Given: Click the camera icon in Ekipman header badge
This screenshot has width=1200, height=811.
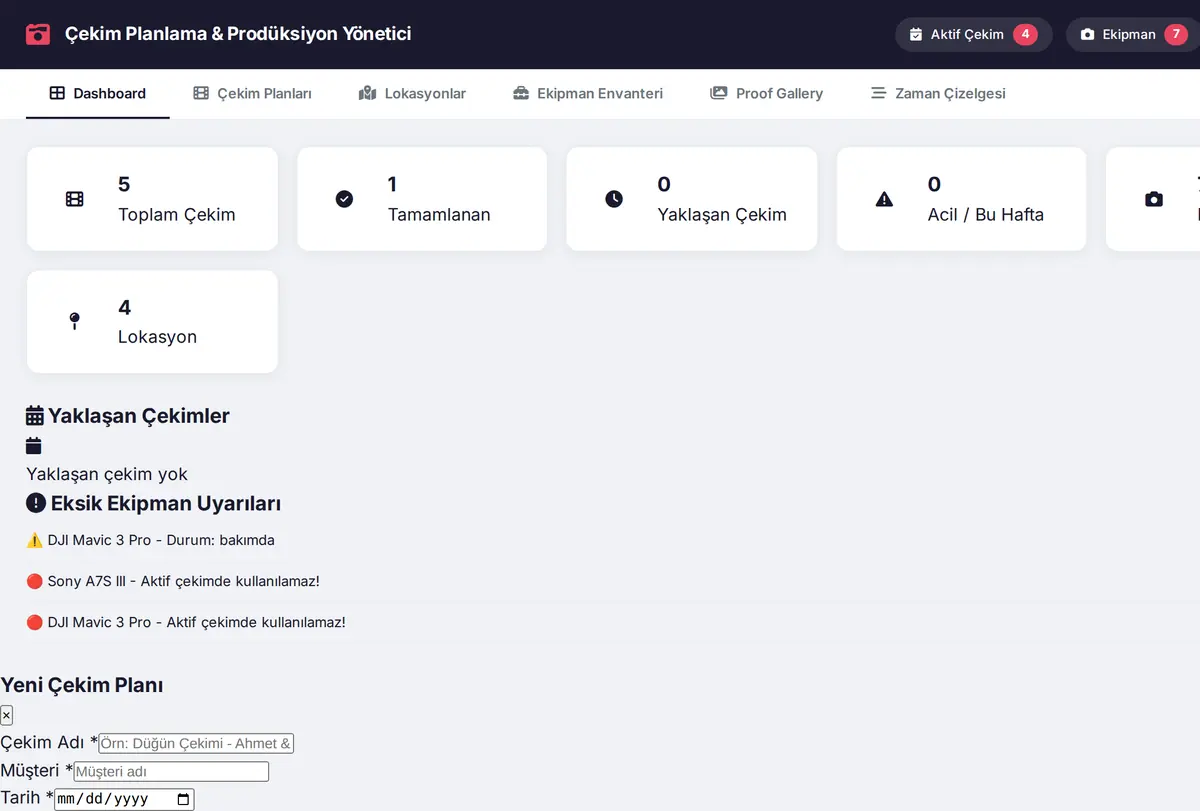Looking at the screenshot, I should click(1088, 34).
